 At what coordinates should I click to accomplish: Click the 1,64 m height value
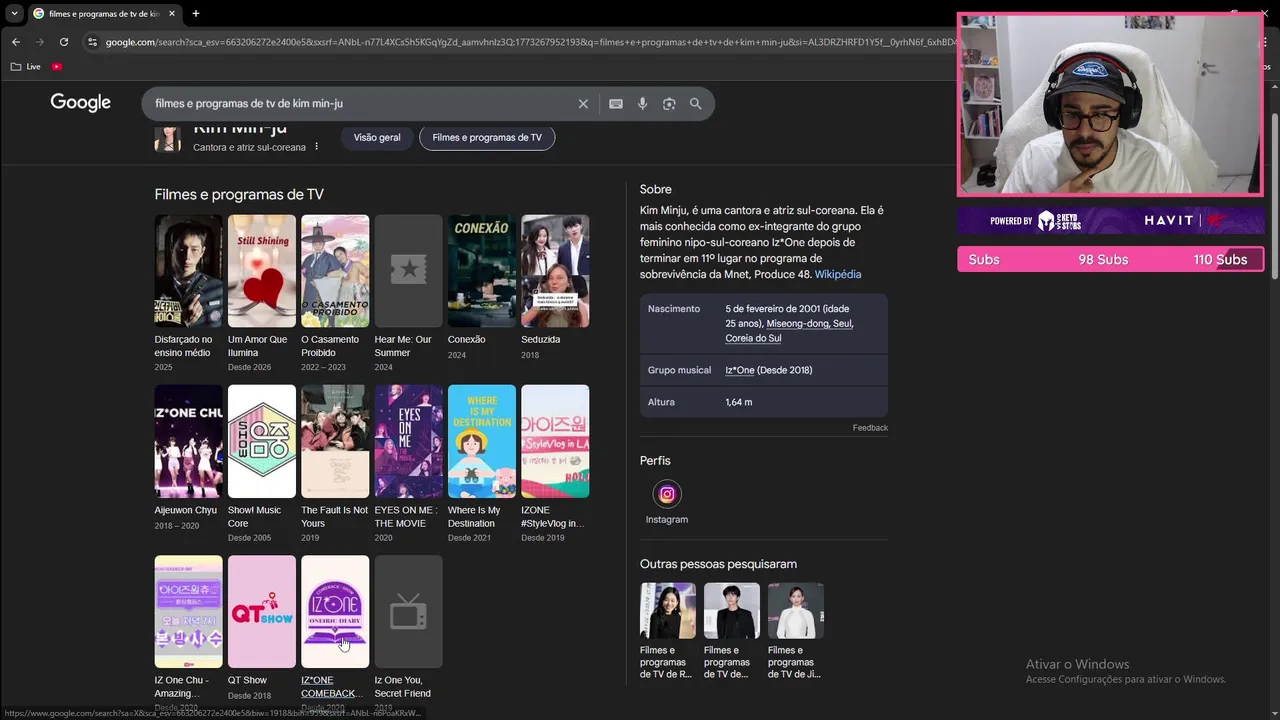pyautogui.click(x=739, y=402)
